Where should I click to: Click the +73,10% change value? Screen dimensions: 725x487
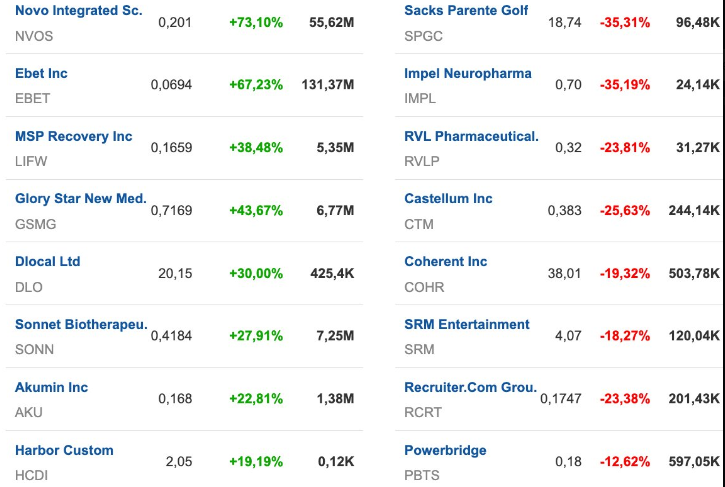click(x=256, y=23)
